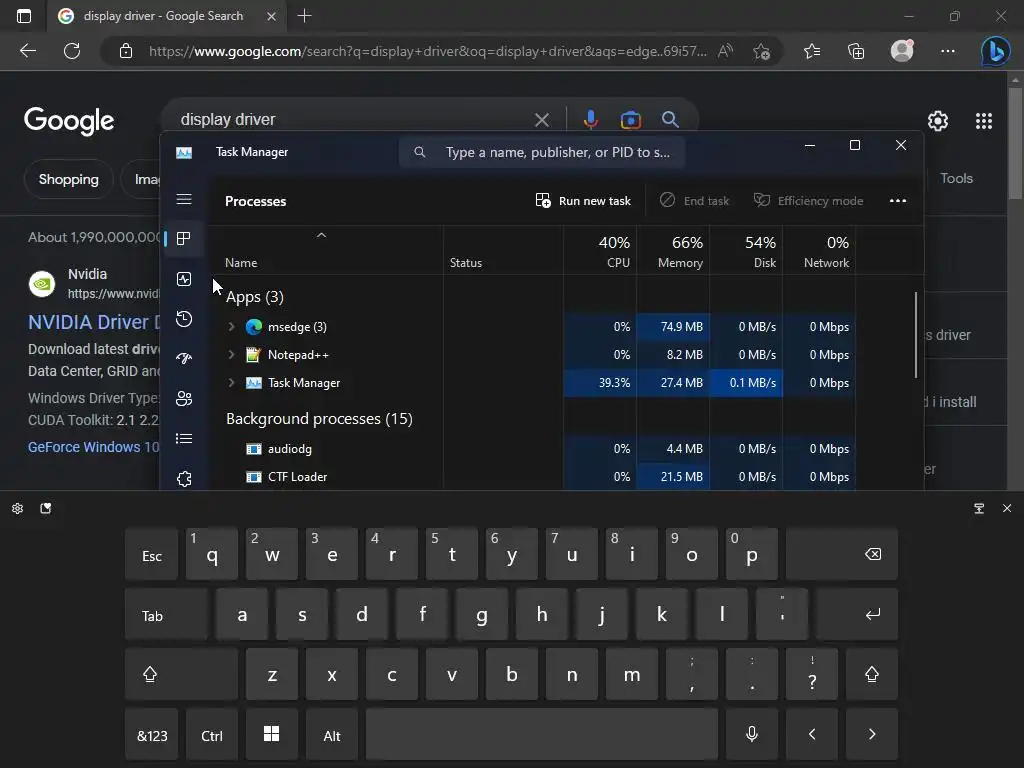Expand msedge (3) process group
Image resolution: width=1024 pixels, height=768 pixels.
(x=231, y=327)
